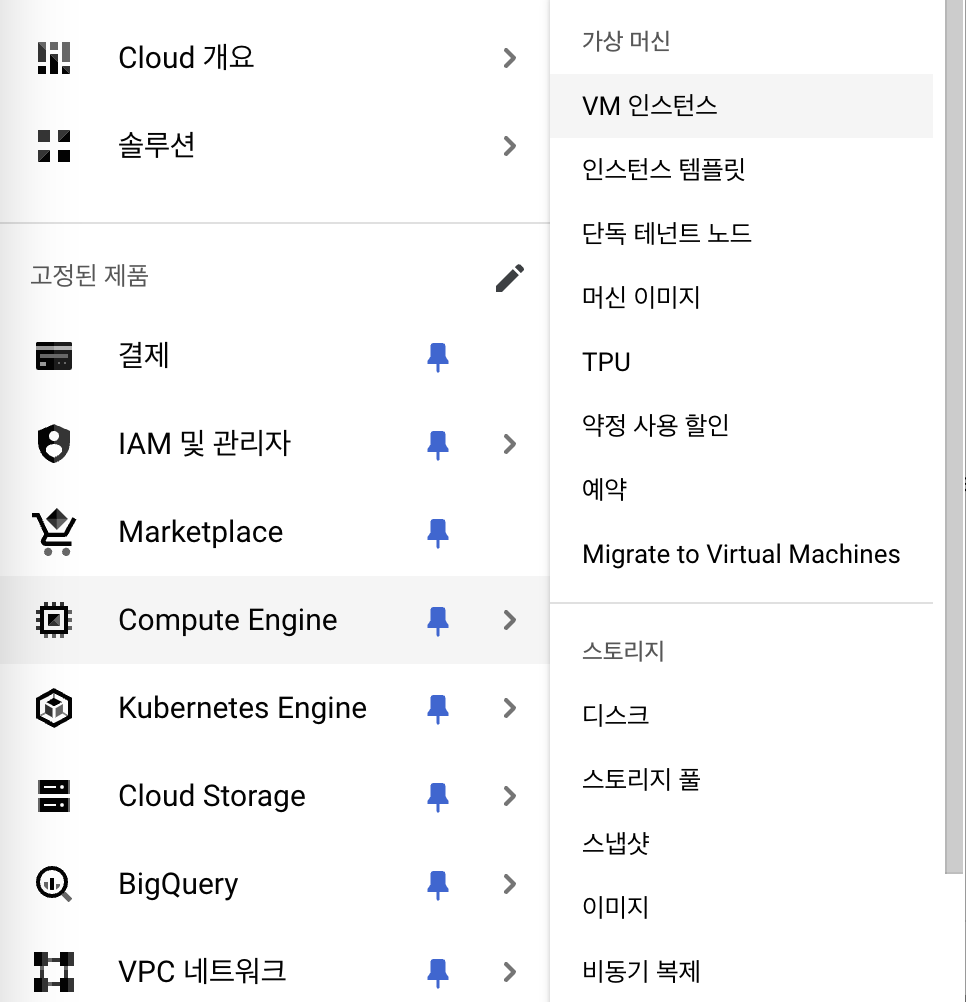Screen dimensions: 966x1002
Task: Click the Cloud Storage label
Action: pos(212,796)
